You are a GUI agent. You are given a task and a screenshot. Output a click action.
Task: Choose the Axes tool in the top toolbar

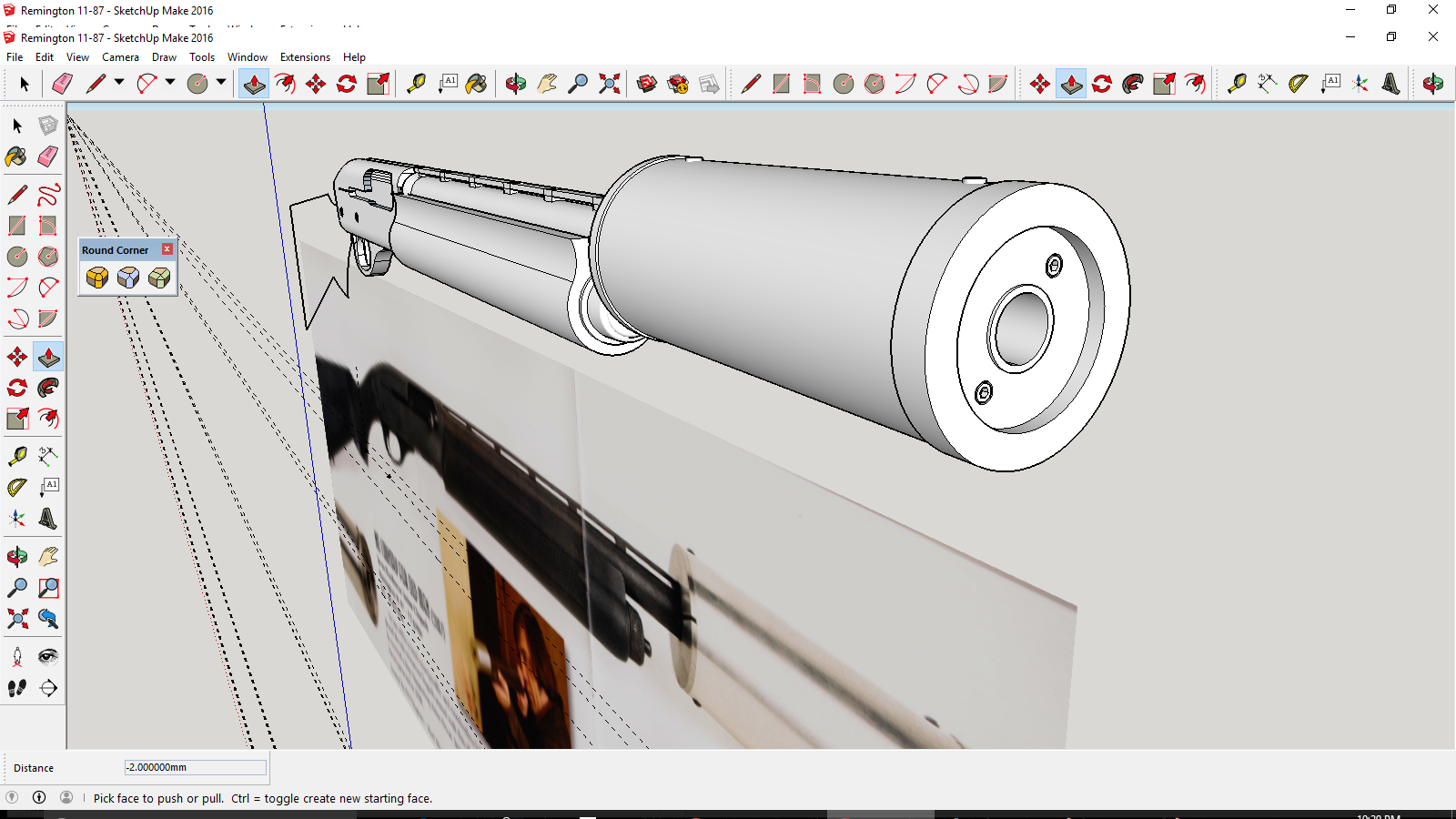(x=1360, y=84)
